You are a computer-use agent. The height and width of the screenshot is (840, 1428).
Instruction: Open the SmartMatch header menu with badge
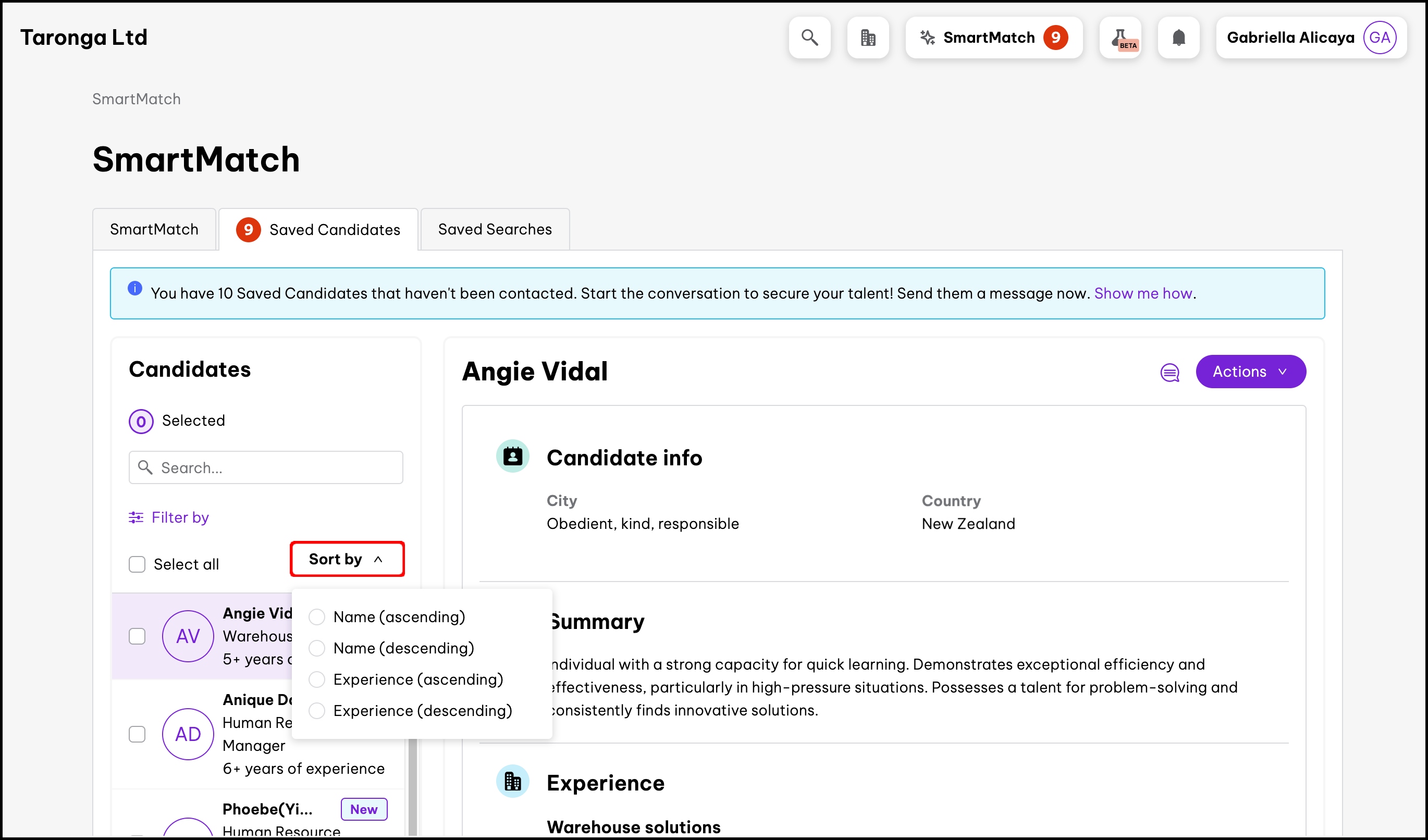tap(993, 38)
